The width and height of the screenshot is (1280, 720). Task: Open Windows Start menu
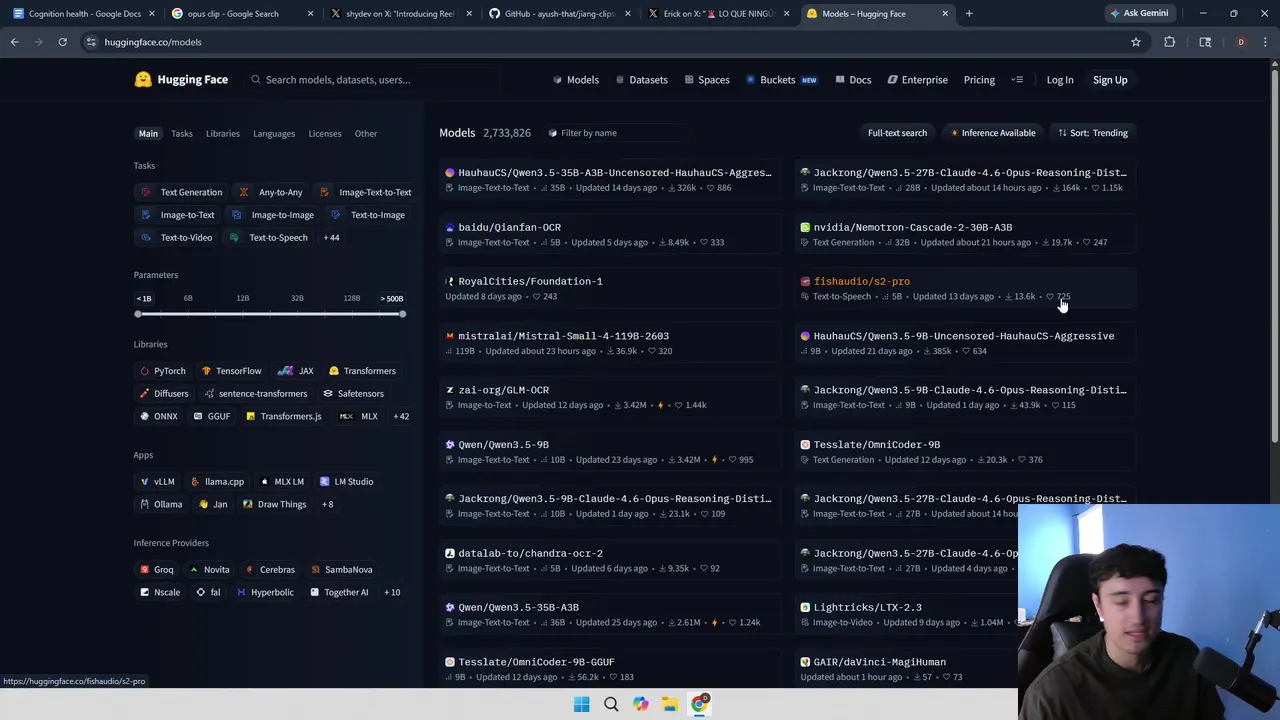coord(581,704)
